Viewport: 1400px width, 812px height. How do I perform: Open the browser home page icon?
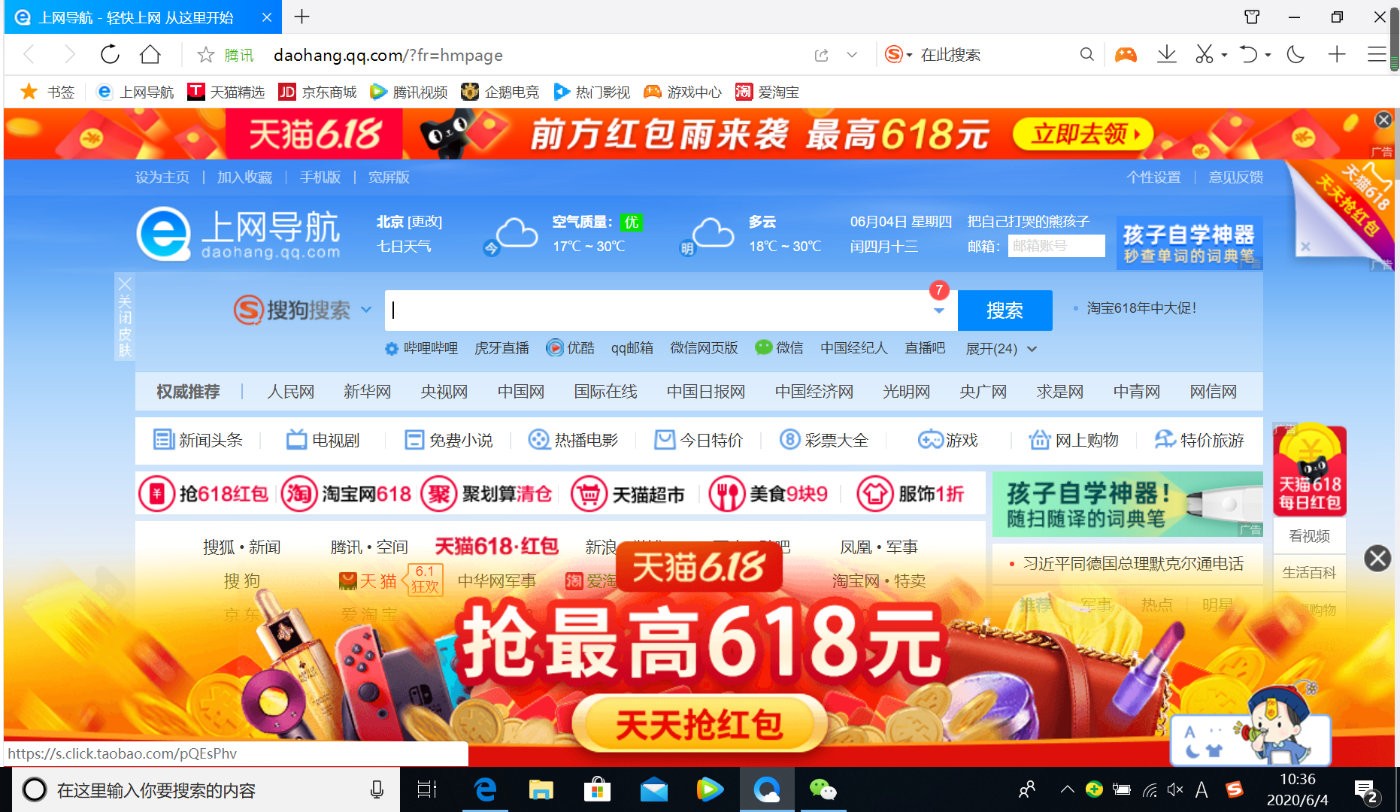tap(150, 55)
